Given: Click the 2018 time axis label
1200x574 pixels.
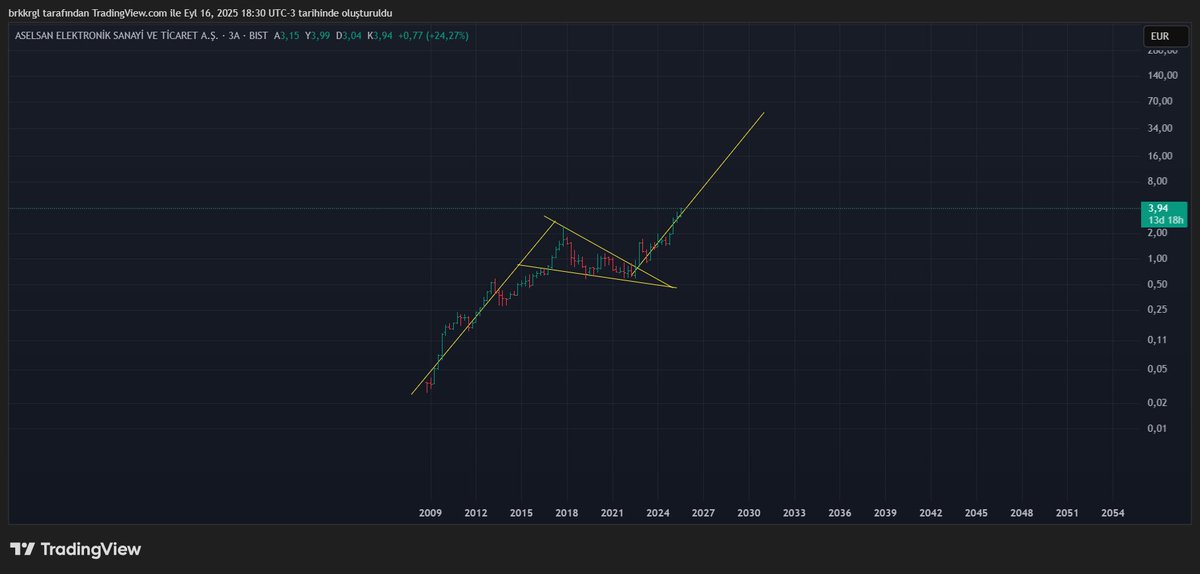Looking at the screenshot, I should tap(566, 513).
